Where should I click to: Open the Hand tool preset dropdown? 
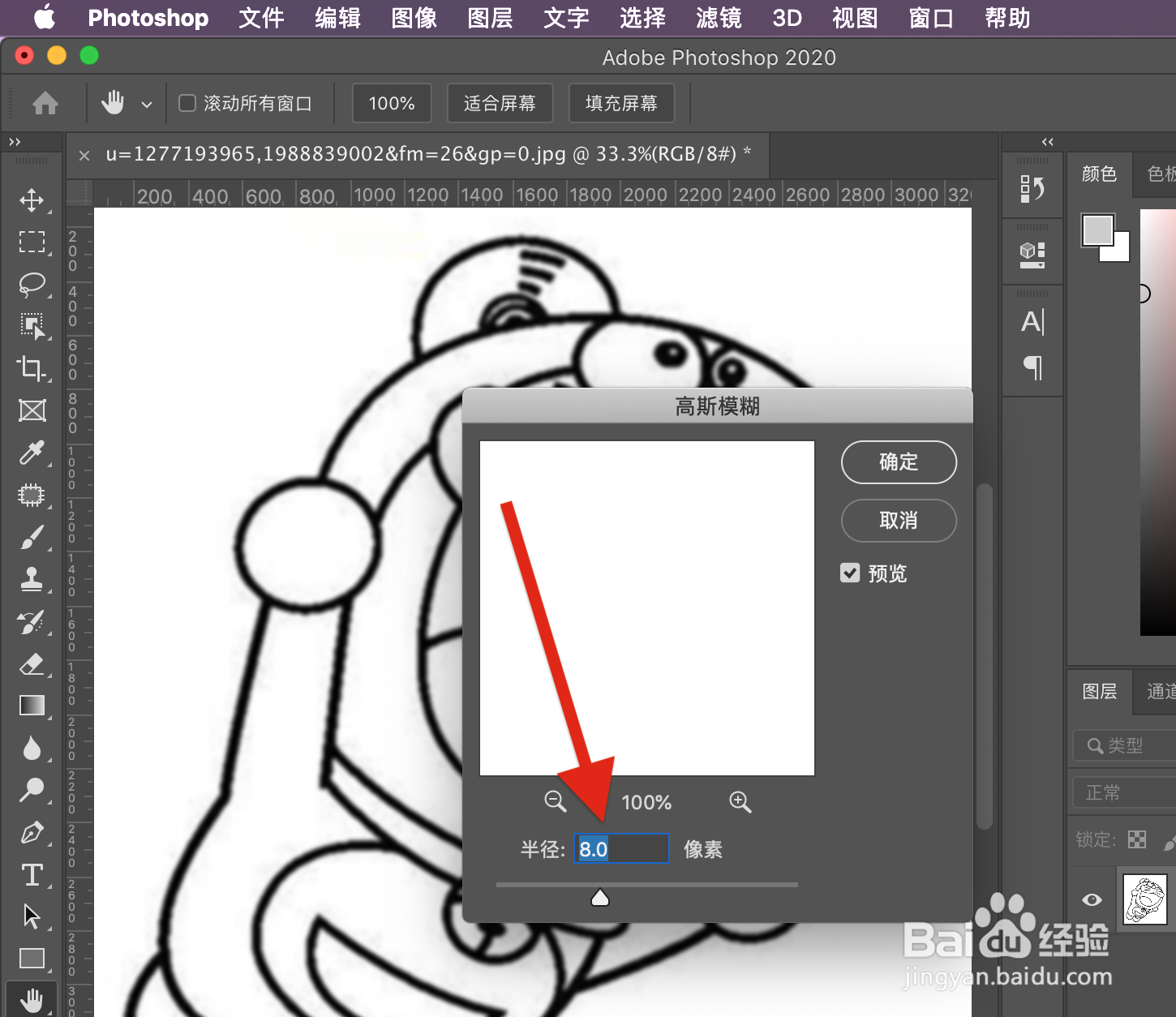pyautogui.click(x=147, y=104)
